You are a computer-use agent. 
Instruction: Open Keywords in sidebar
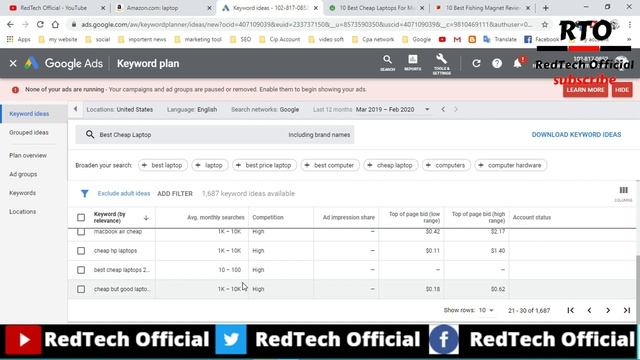(x=22, y=193)
